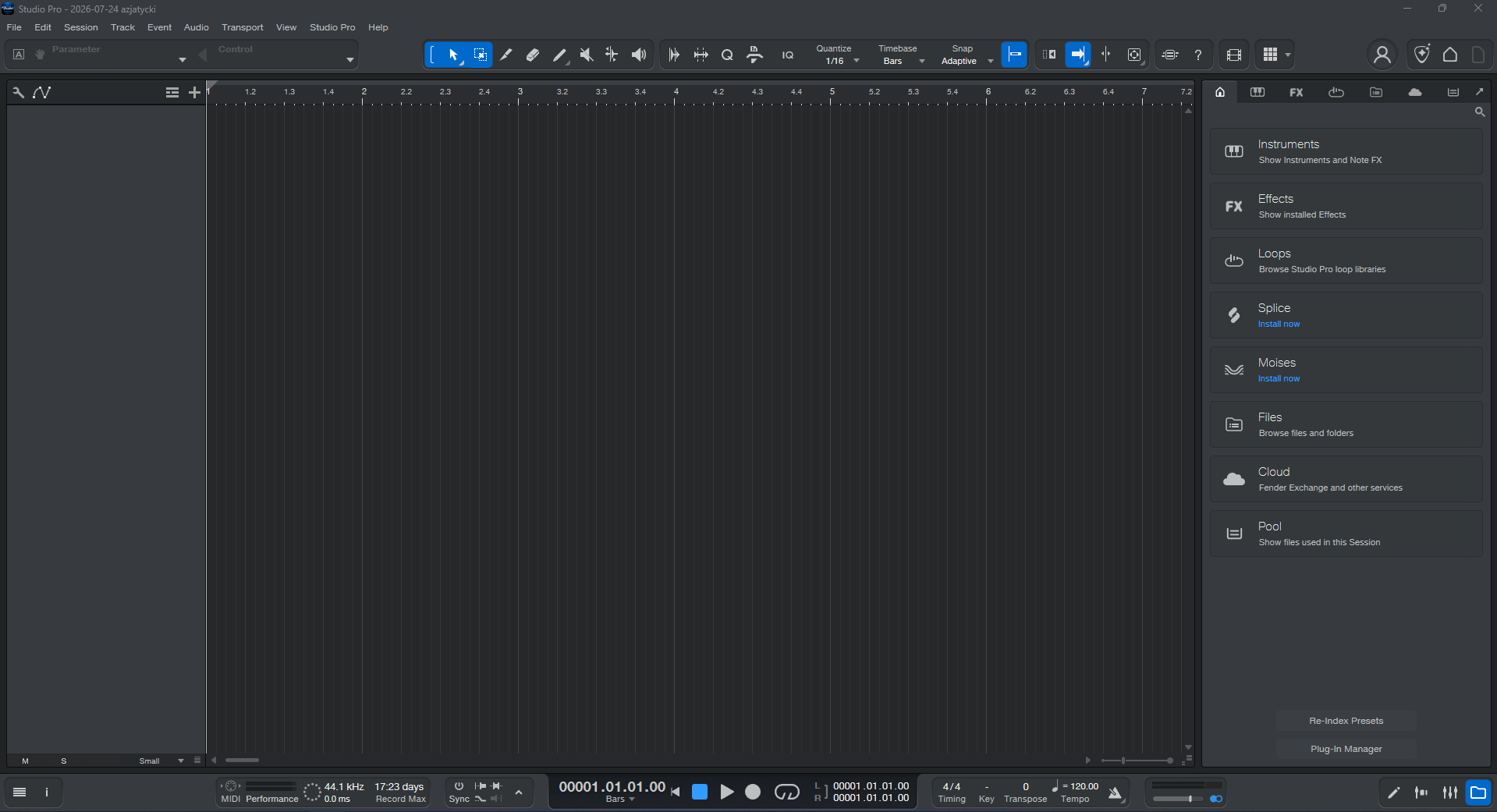
Task: Open the Mixer console icon
Action: (1450, 792)
